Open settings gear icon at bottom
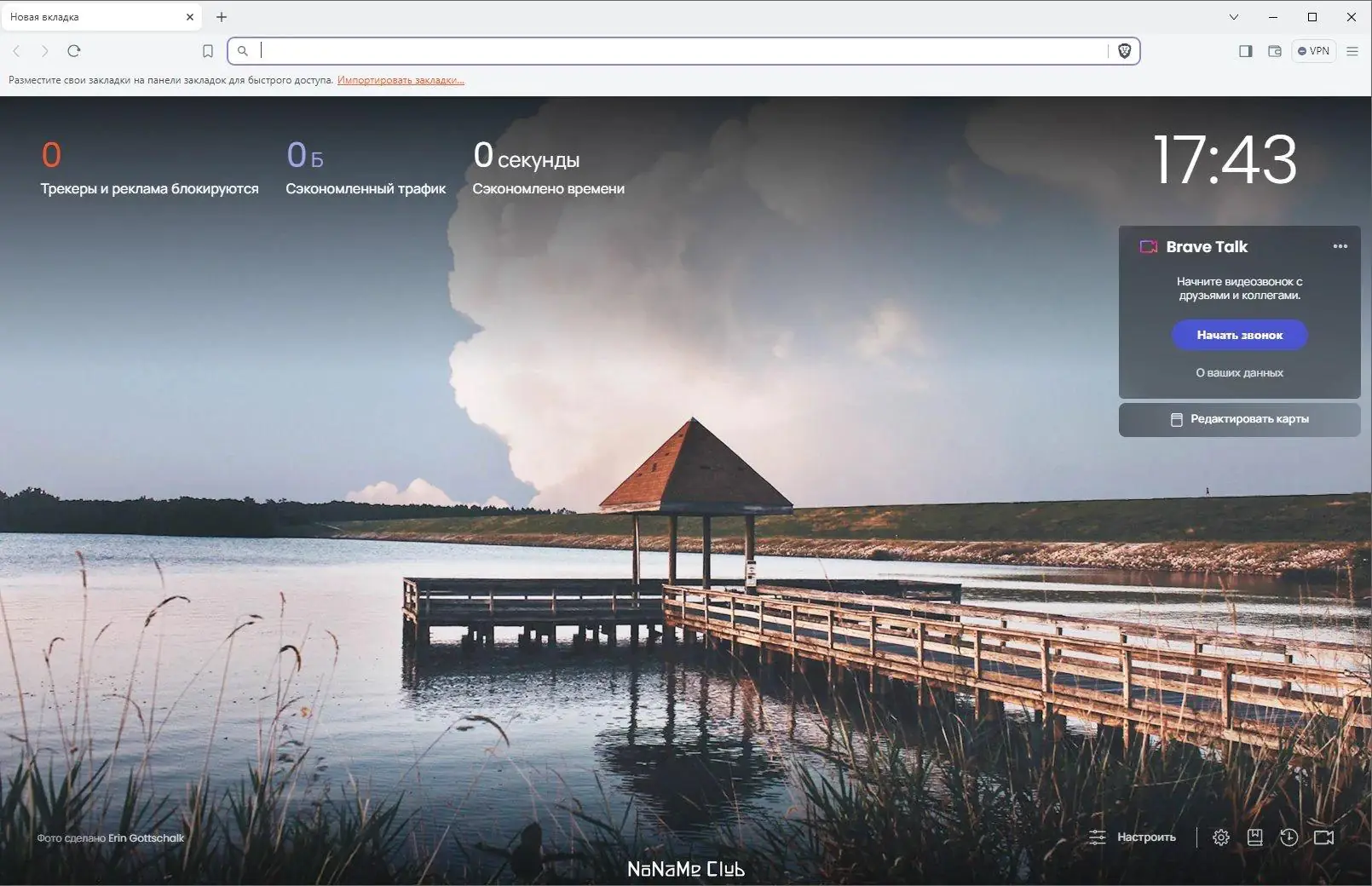 (x=1221, y=837)
